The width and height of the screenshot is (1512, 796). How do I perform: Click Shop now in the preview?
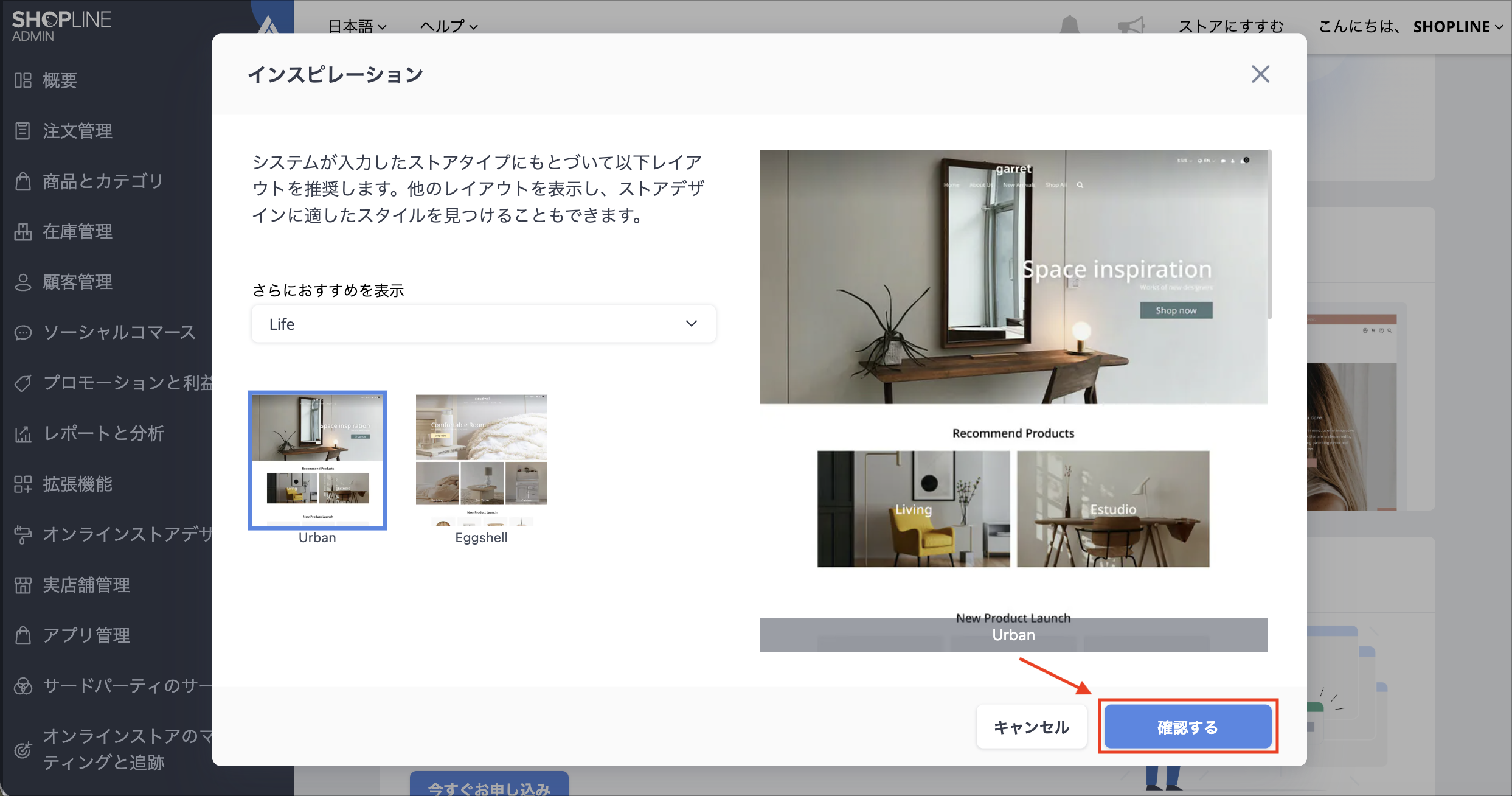pyautogui.click(x=1176, y=310)
